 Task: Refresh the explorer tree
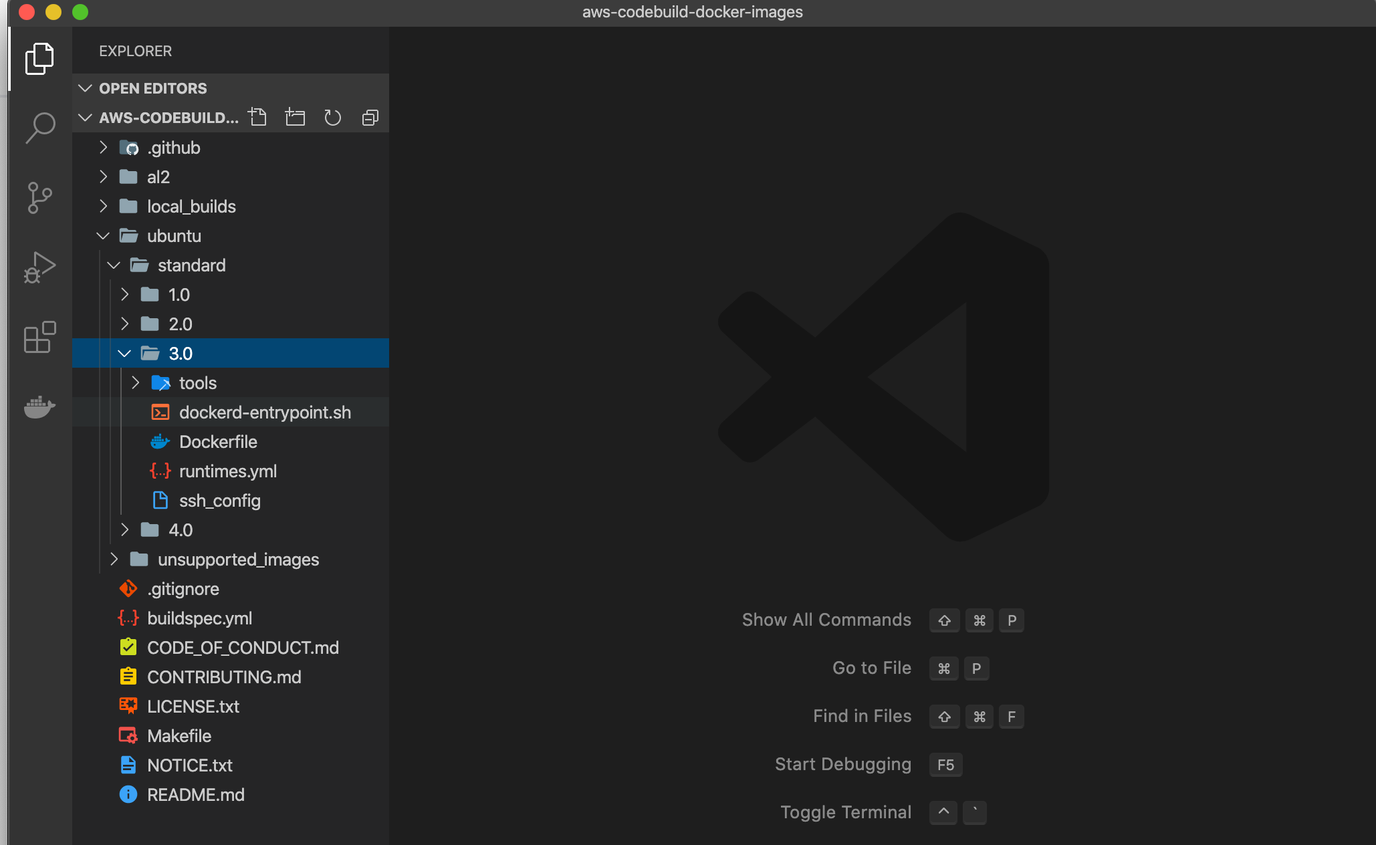(x=333, y=117)
